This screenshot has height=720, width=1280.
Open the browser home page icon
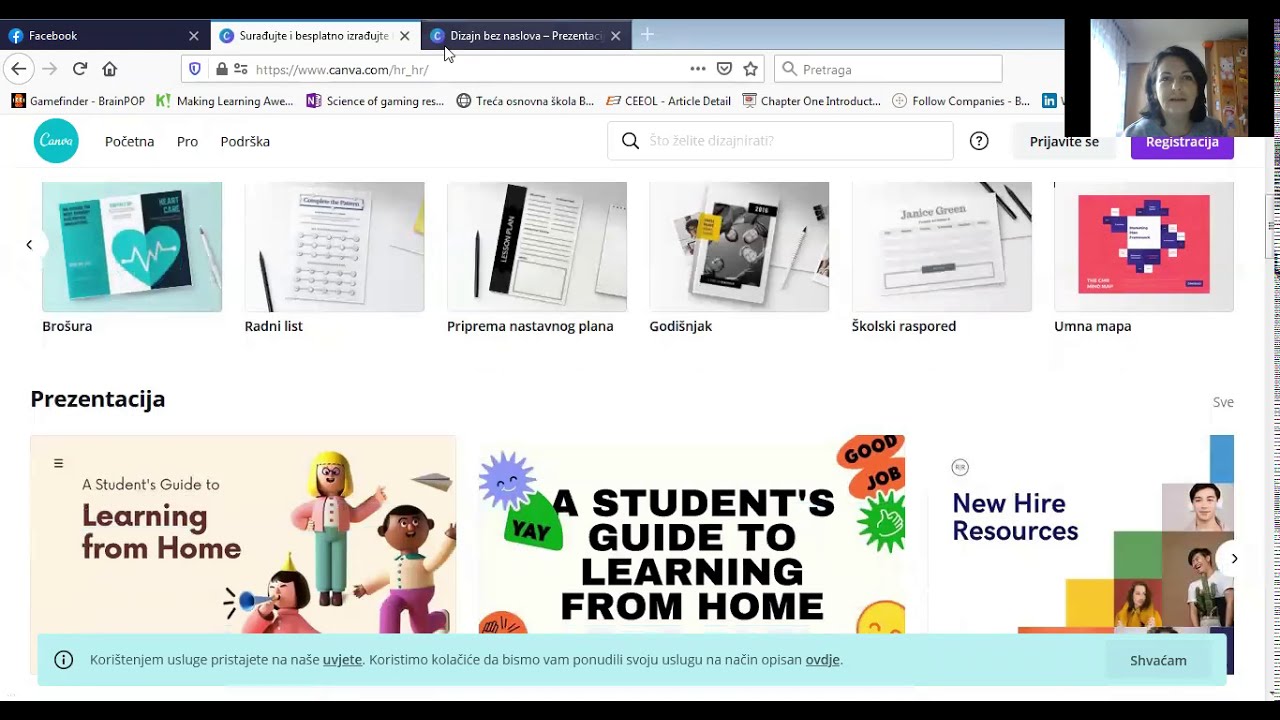point(110,69)
